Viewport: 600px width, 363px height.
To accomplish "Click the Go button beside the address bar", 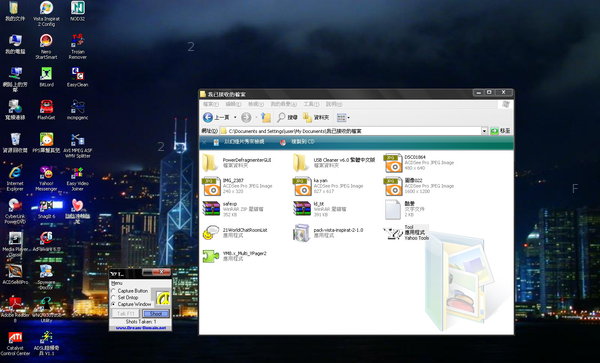I will 501,131.
